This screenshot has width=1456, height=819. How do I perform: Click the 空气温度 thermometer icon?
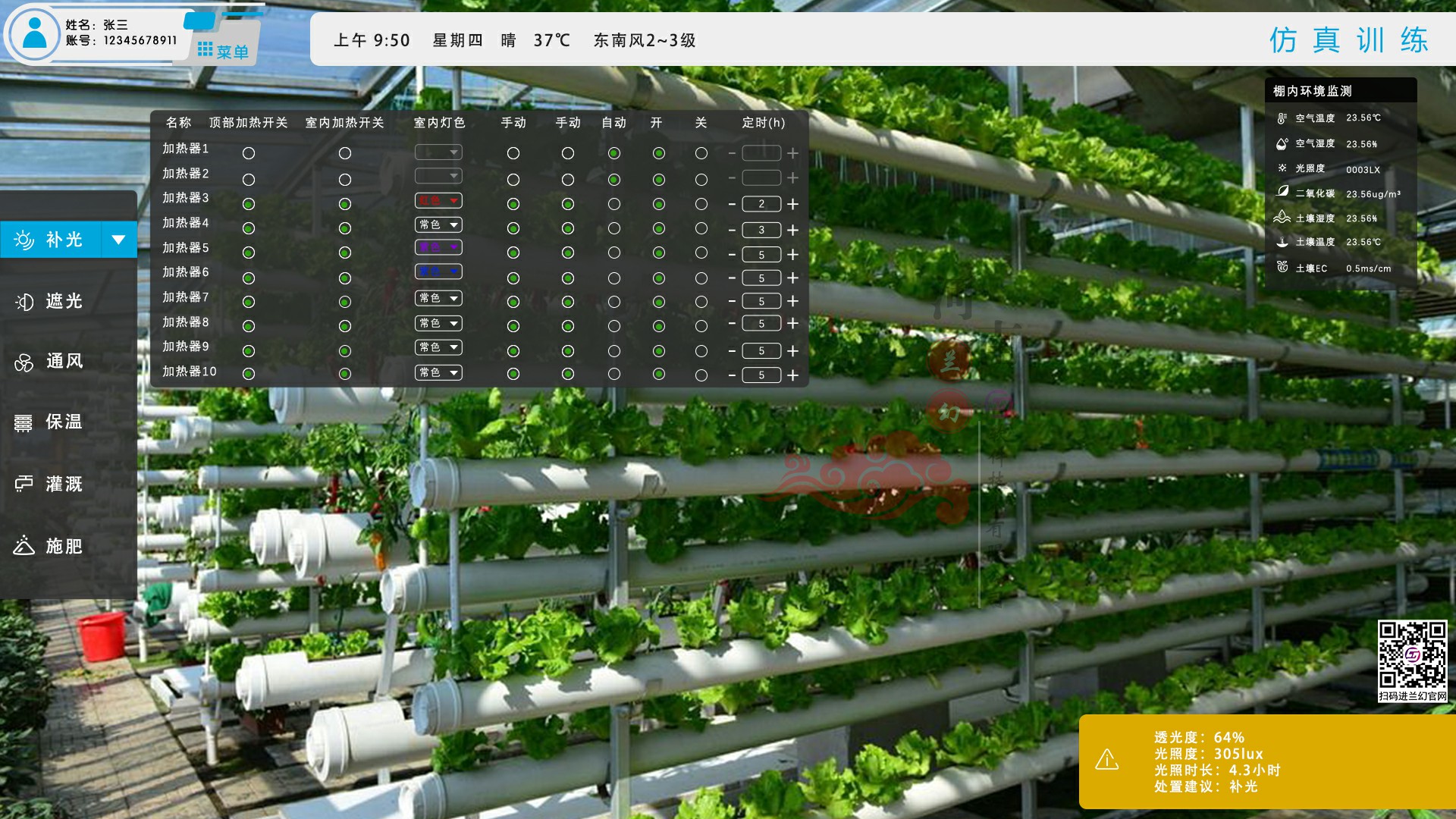pos(1282,118)
